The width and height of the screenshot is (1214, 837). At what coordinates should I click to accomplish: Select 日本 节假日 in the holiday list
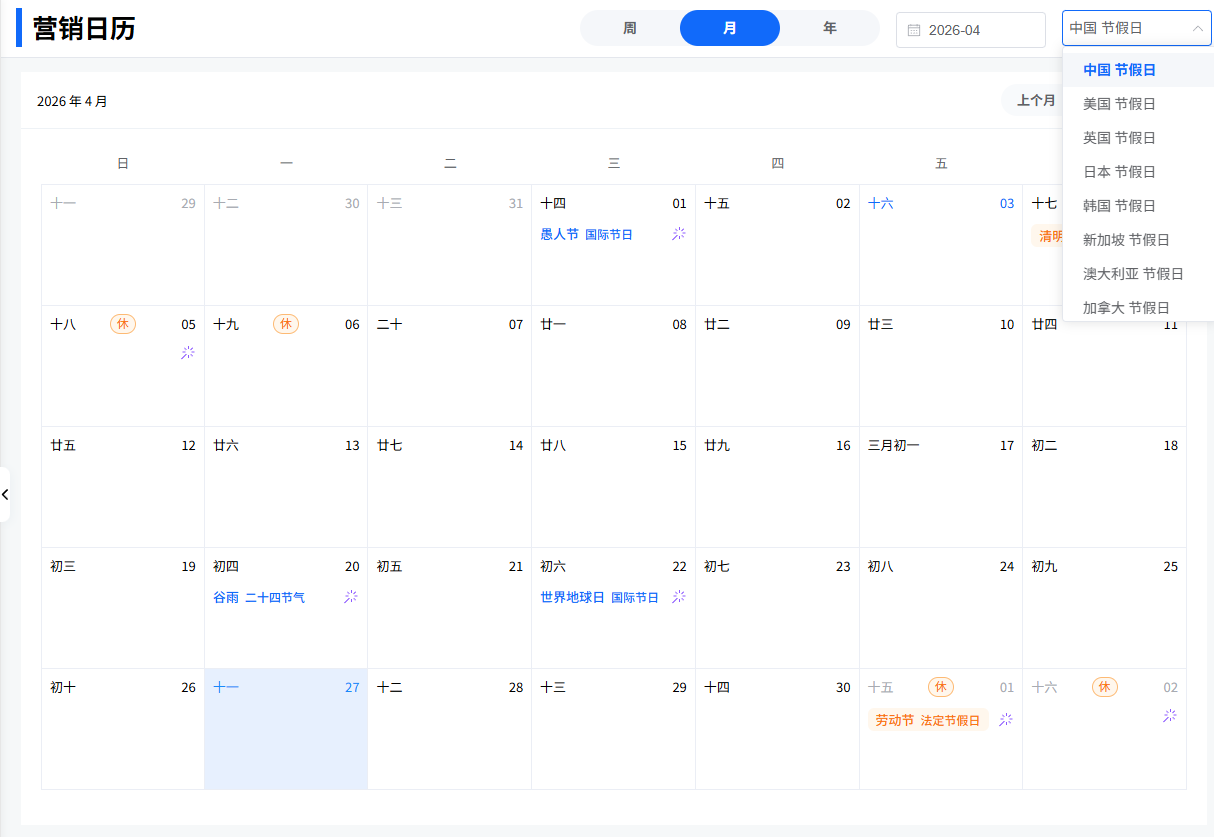click(x=1119, y=172)
